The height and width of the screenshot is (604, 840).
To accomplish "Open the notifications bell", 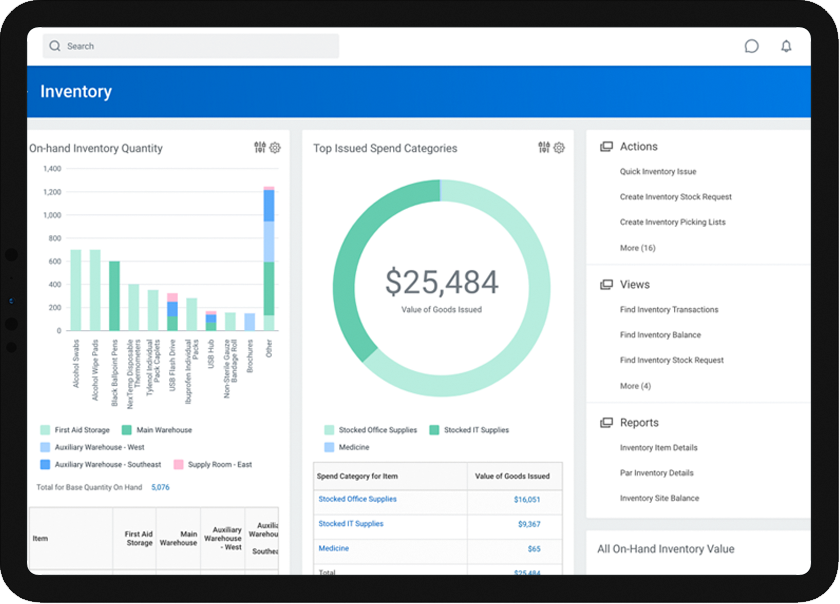I will (786, 46).
